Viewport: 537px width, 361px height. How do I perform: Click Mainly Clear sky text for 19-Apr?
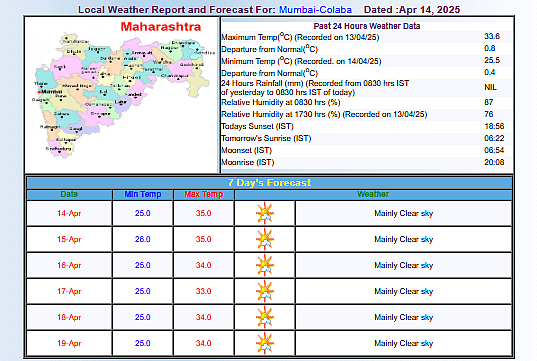pos(403,344)
